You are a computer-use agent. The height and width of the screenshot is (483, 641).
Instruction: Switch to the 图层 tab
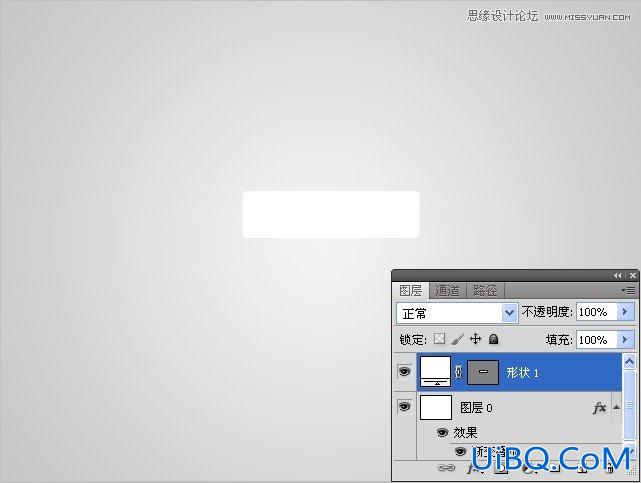point(410,291)
